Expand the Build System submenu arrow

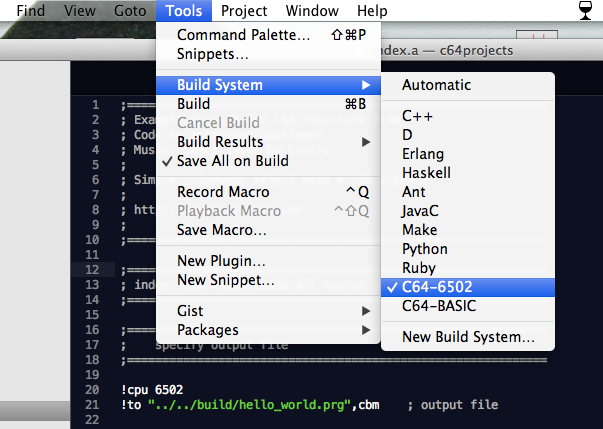coord(366,85)
